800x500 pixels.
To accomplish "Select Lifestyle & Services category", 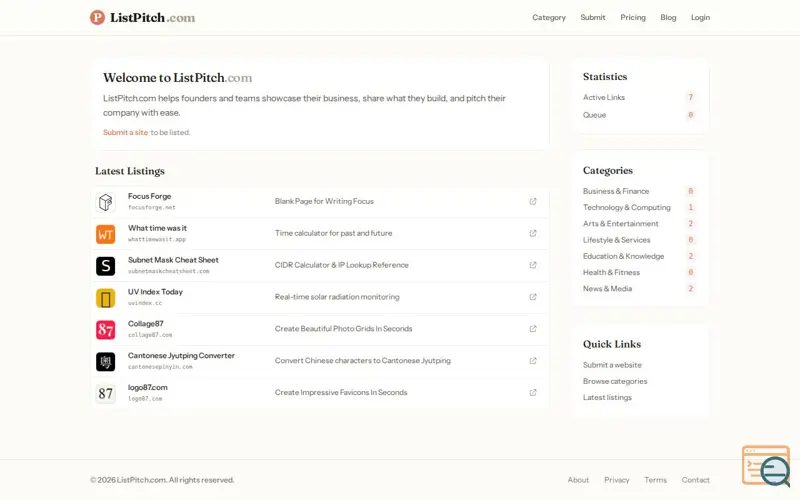I will (616, 240).
